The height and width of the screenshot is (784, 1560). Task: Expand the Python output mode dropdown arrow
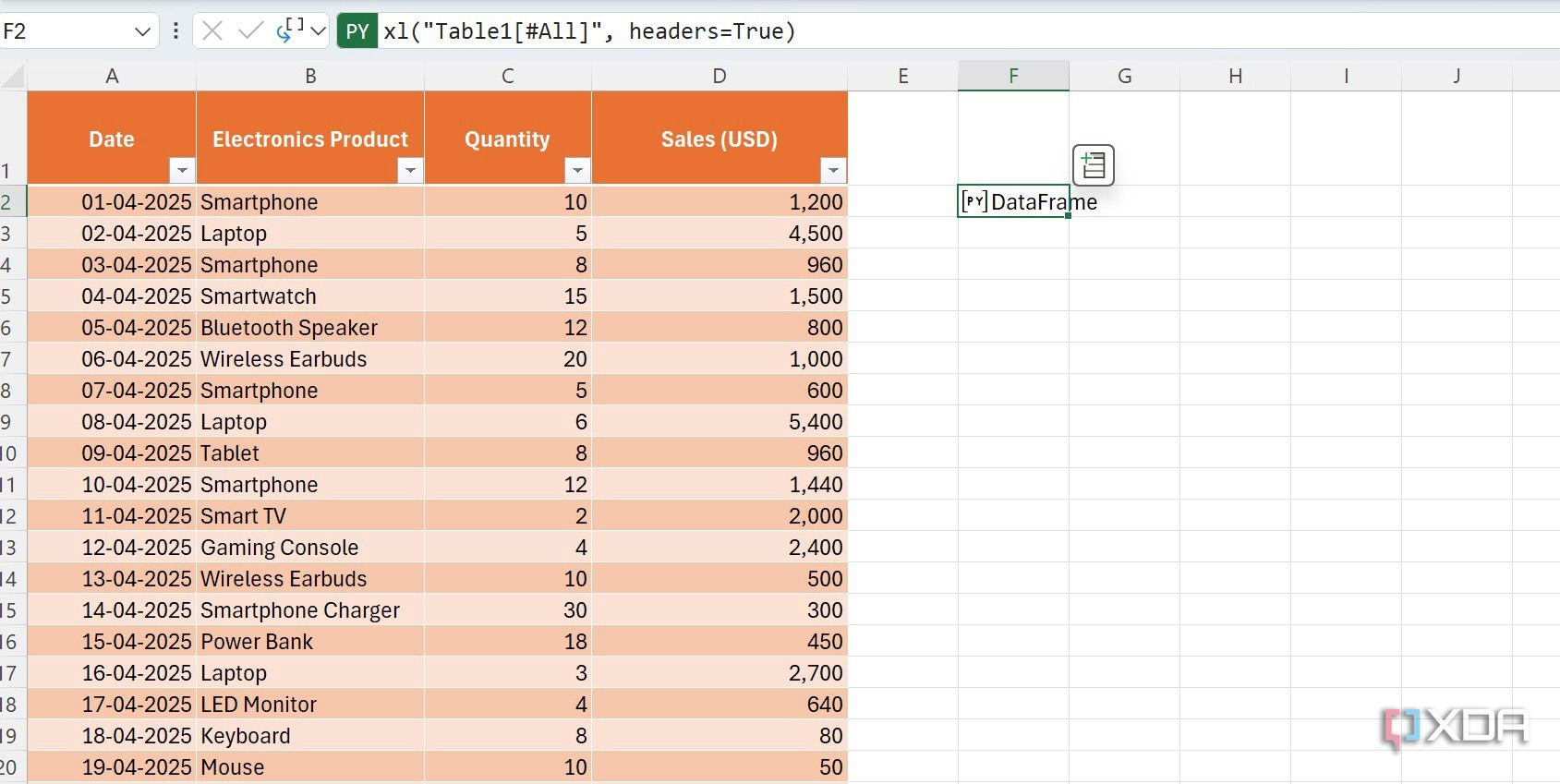pyautogui.click(x=319, y=31)
